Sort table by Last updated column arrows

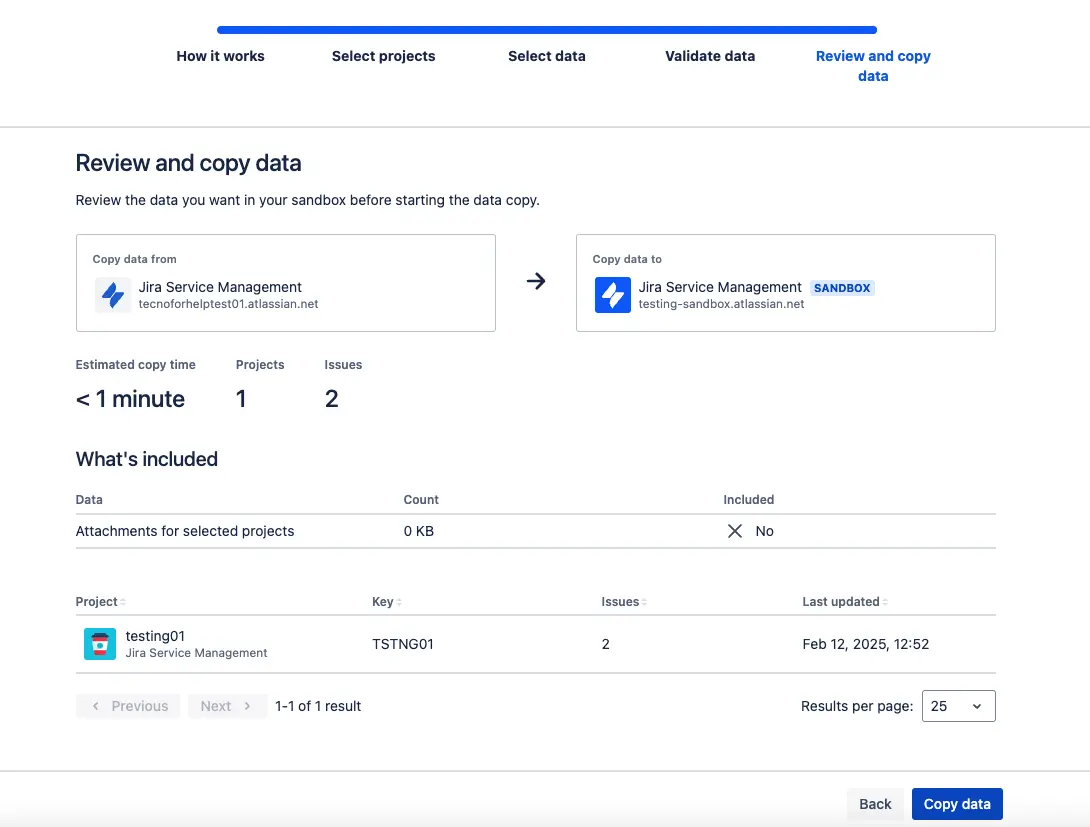[885, 602]
